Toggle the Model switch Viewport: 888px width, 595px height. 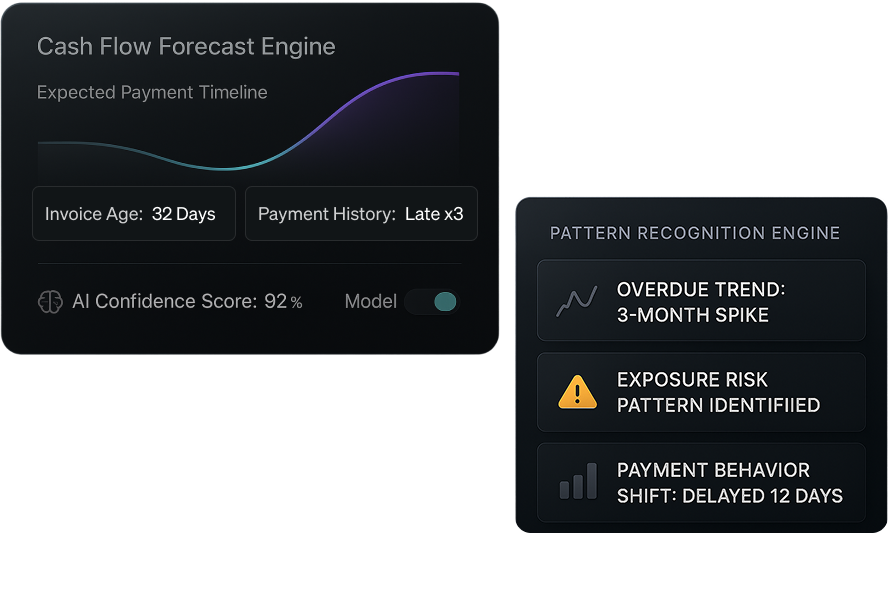[x=432, y=302]
